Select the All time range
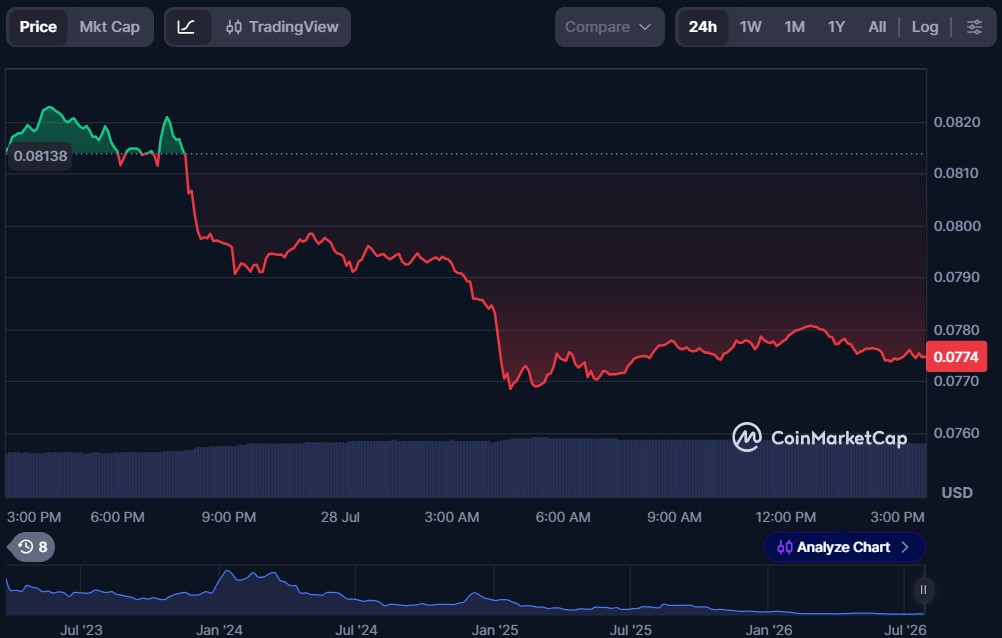 click(877, 27)
